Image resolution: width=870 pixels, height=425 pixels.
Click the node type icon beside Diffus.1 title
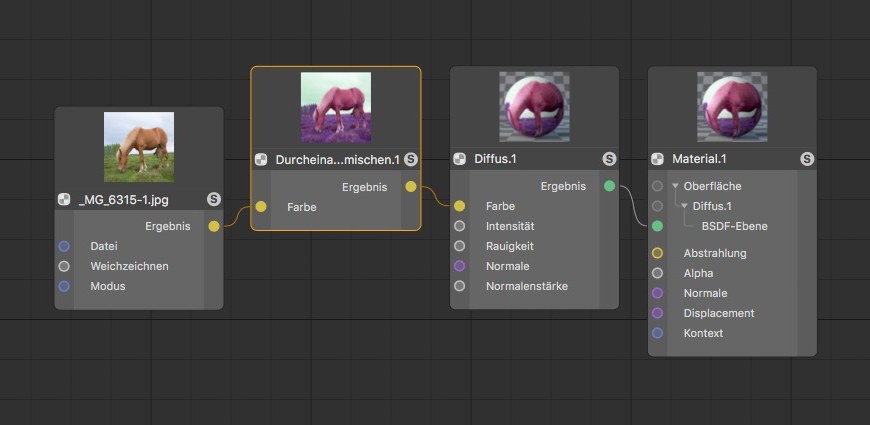[x=459, y=159]
